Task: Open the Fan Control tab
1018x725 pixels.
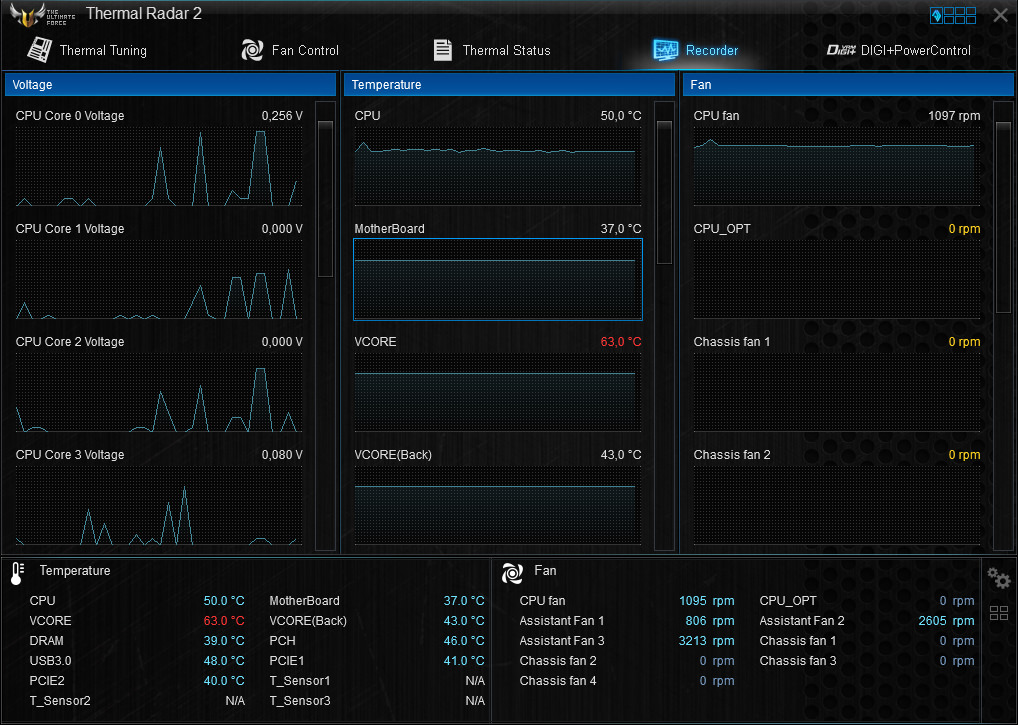Action: [x=290, y=50]
